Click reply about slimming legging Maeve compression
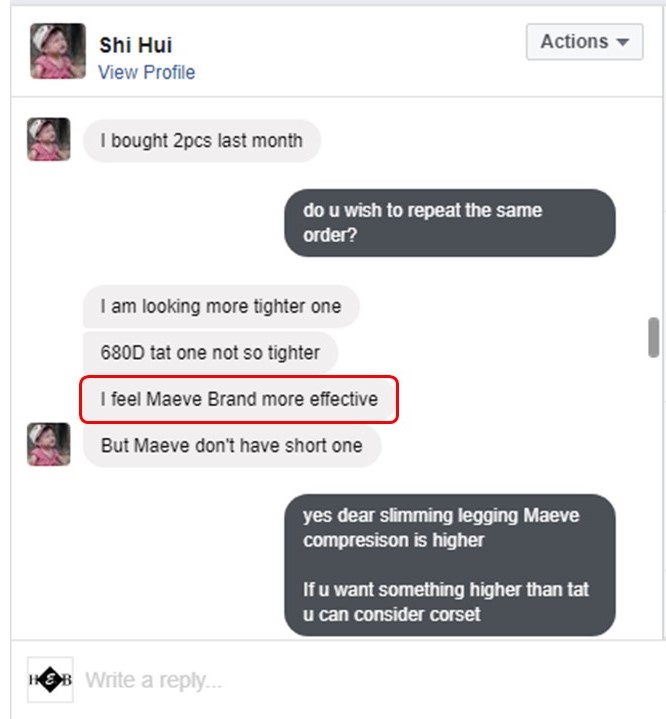Screen dimensions: 666x719 450,565
